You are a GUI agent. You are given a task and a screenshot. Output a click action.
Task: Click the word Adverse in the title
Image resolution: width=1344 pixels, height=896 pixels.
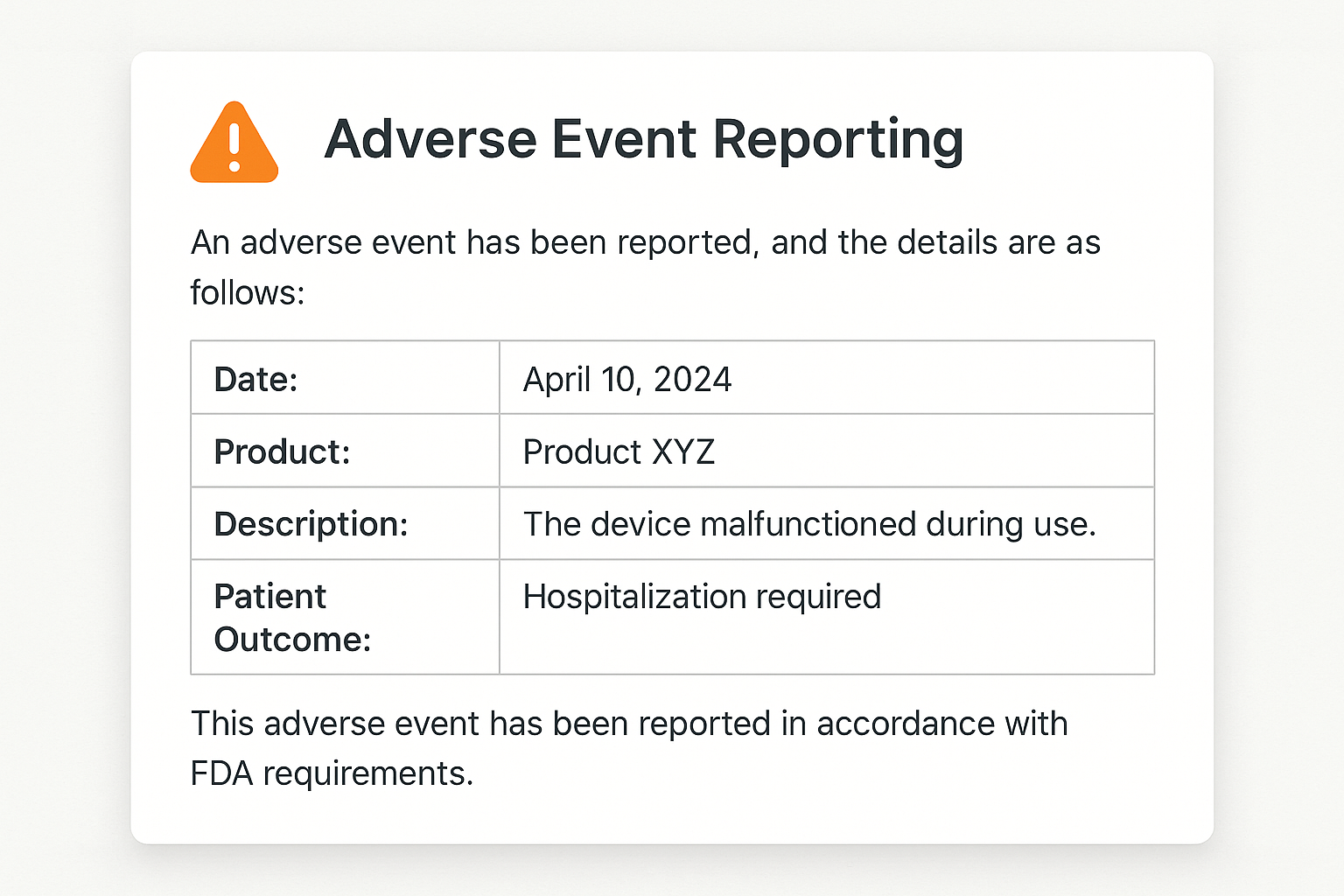[430, 140]
